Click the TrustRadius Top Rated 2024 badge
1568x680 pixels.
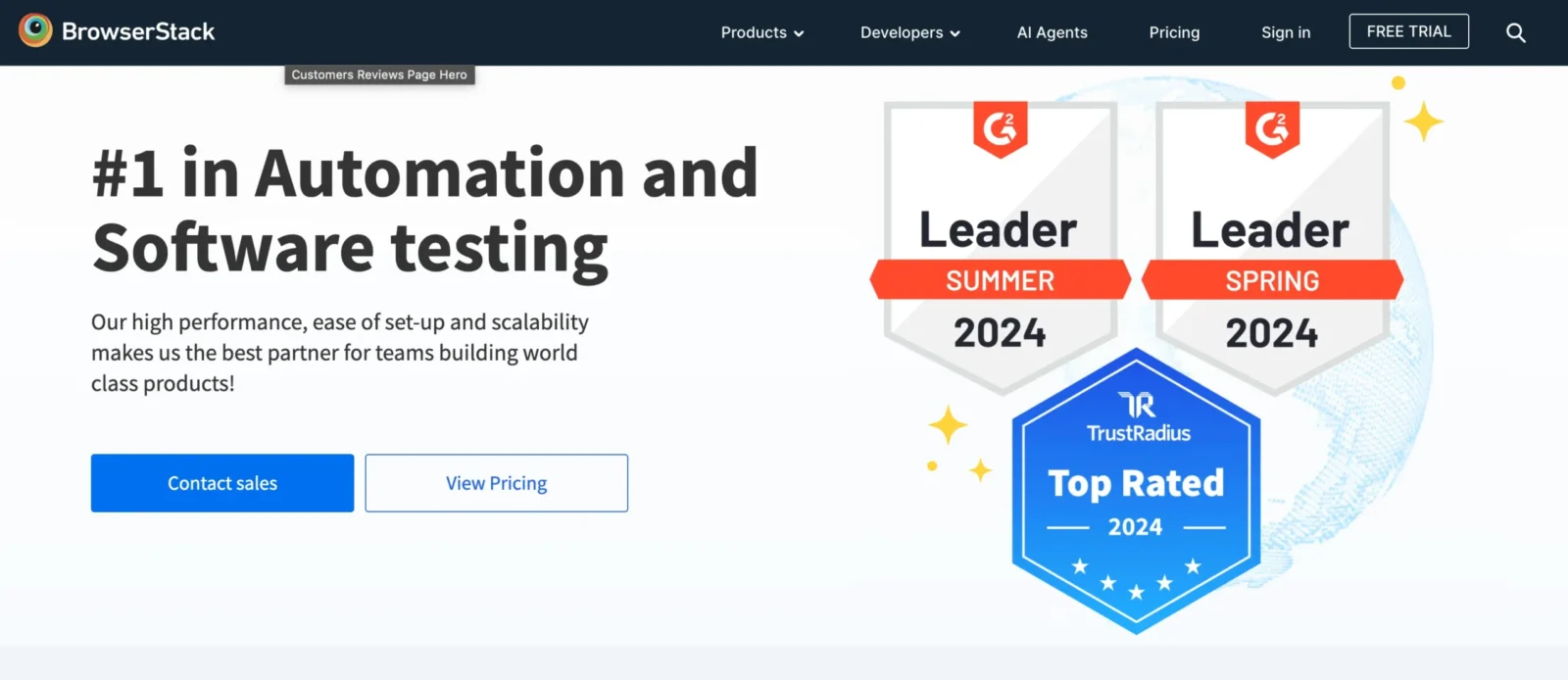(1136, 491)
